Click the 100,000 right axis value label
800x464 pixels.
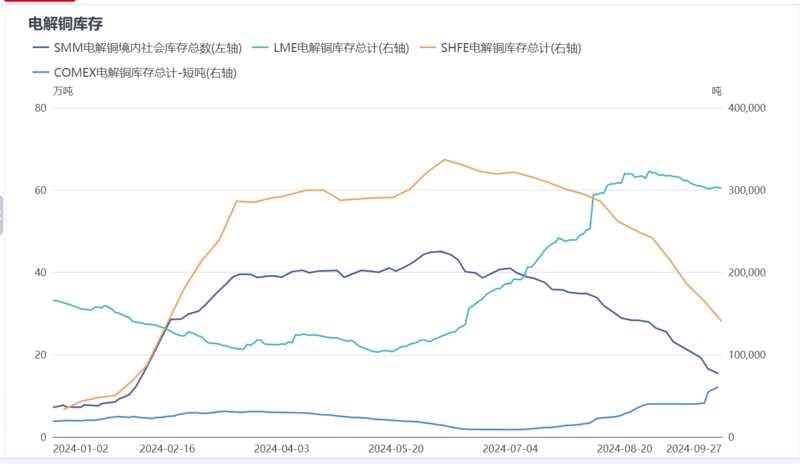745,355
